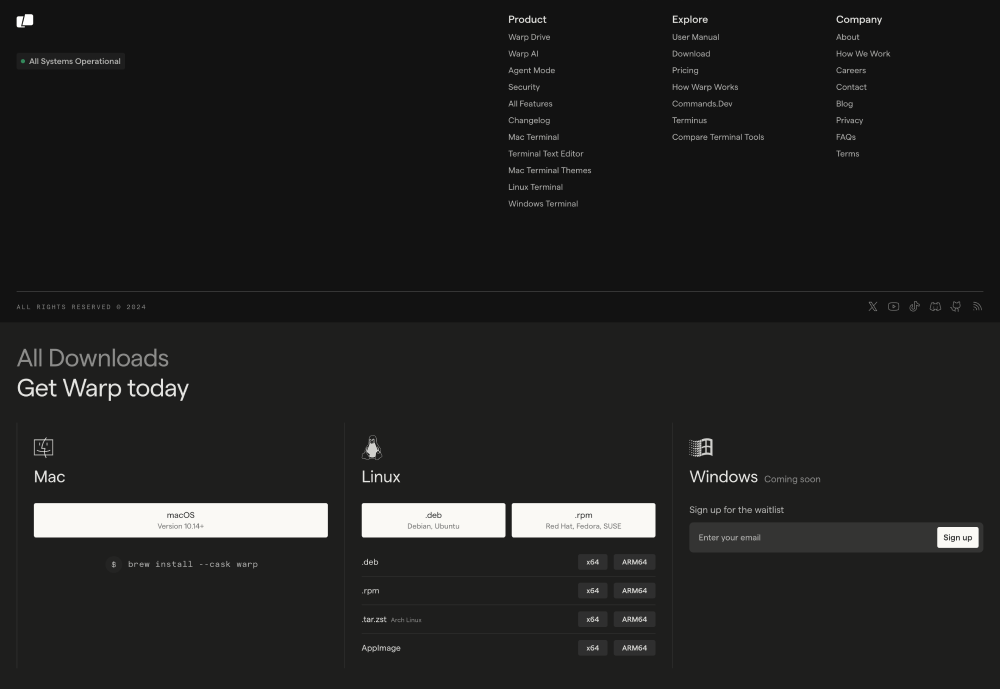Visit the Commands.Dev link
The width and height of the screenshot is (1000, 689).
702,103
